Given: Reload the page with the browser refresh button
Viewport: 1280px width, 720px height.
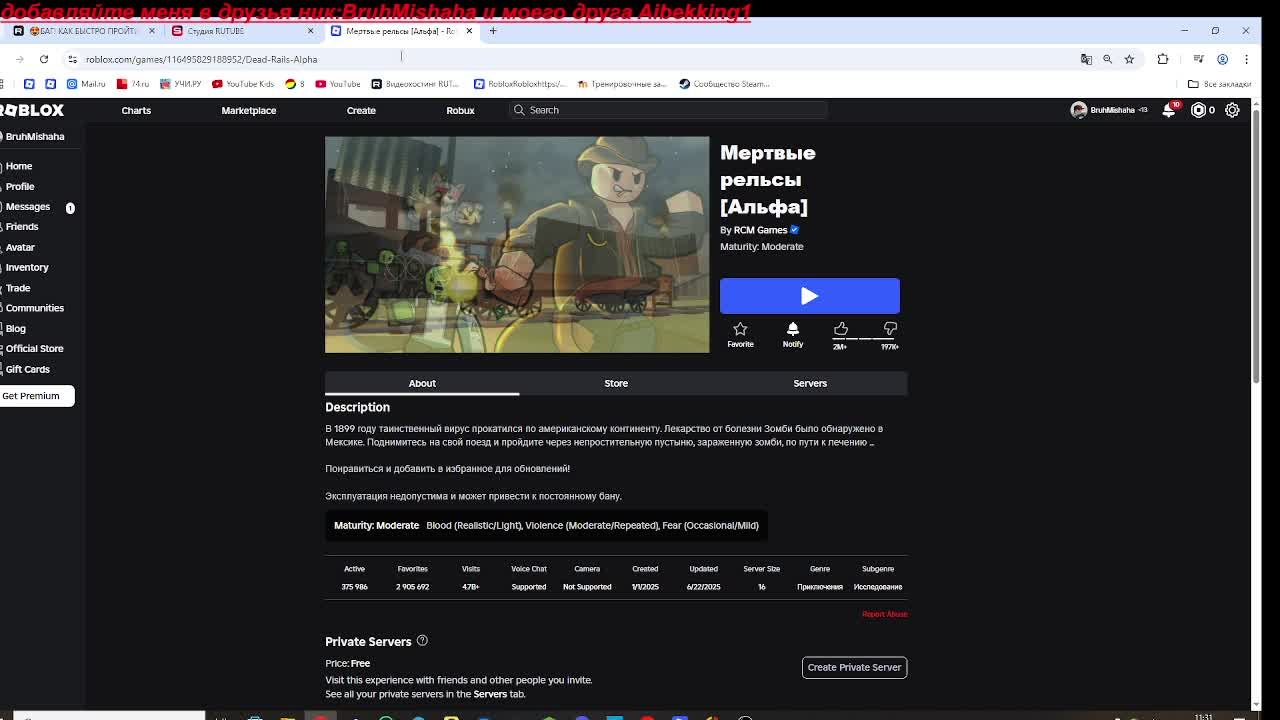Looking at the screenshot, I should tap(44, 59).
